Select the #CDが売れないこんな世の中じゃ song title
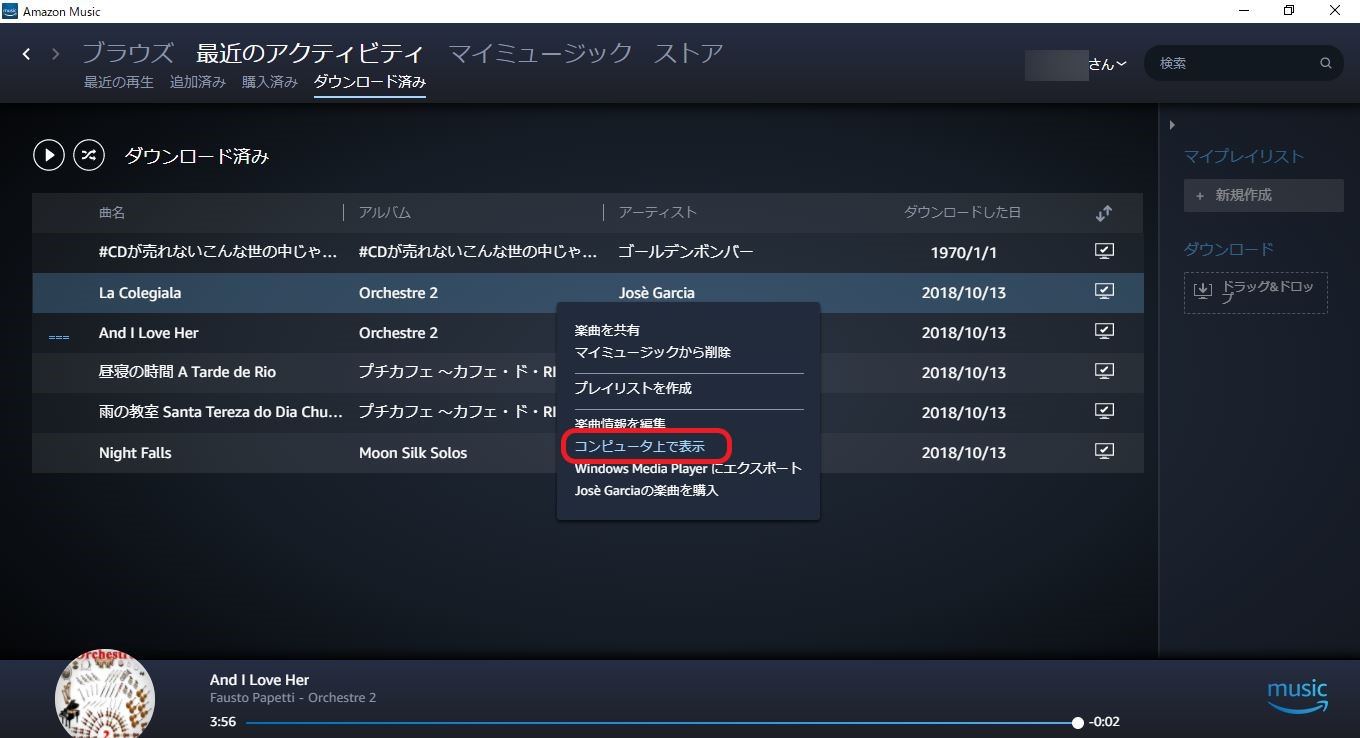Image resolution: width=1360 pixels, height=738 pixels. (218, 252)
